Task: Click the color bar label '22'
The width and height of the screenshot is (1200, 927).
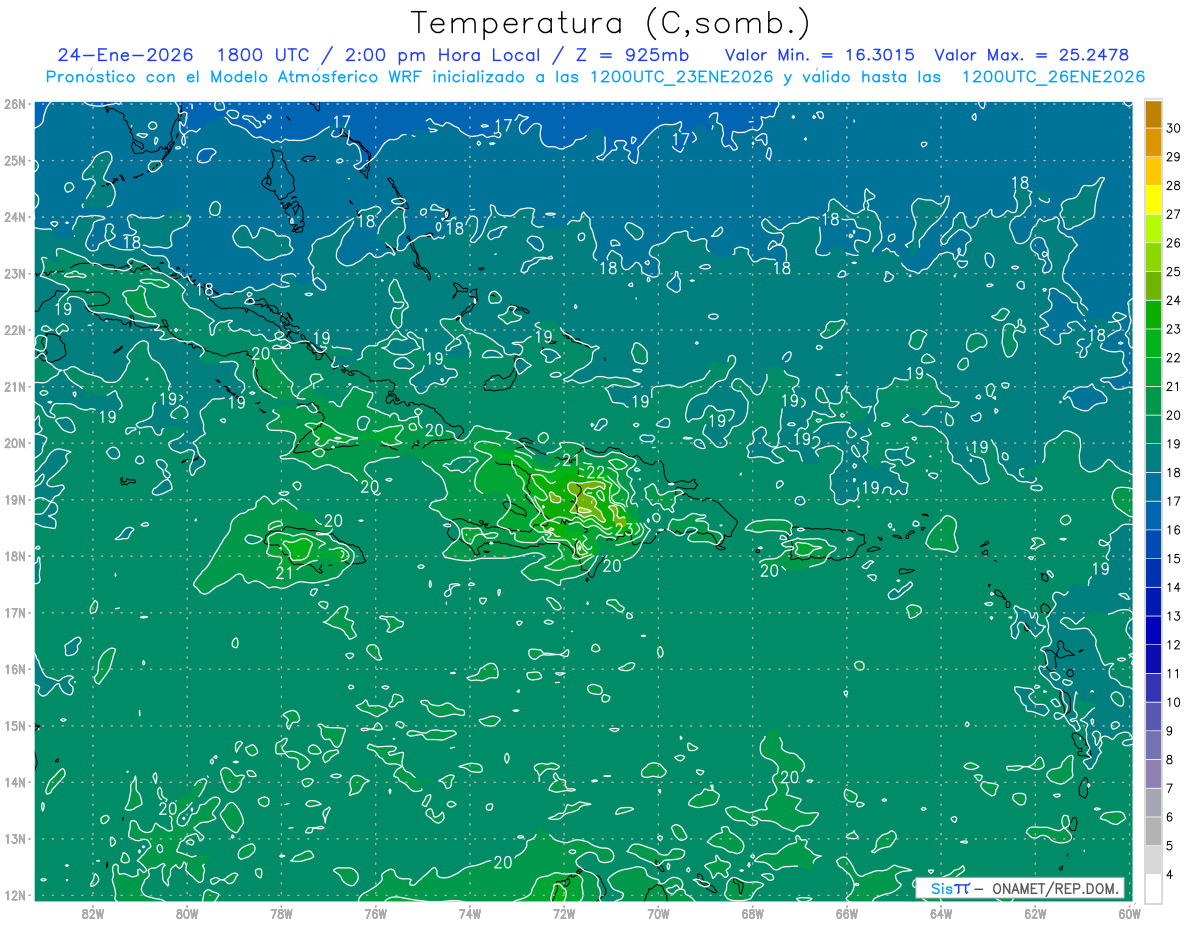Action: tap(1173, 358)
